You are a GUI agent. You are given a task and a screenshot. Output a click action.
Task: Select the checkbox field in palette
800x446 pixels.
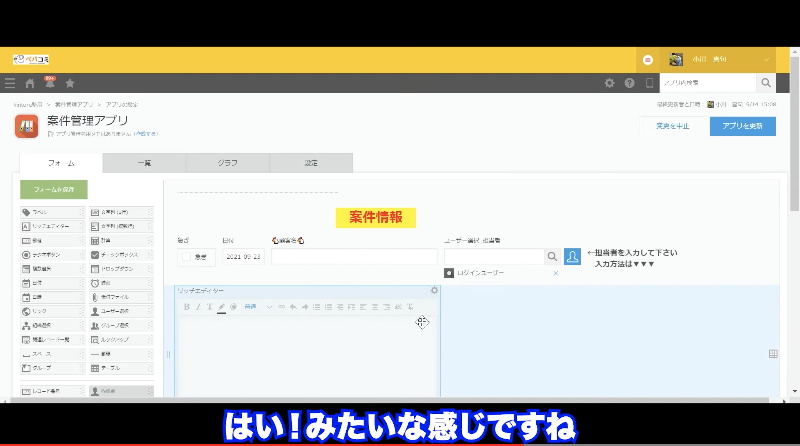coord(120,255)
